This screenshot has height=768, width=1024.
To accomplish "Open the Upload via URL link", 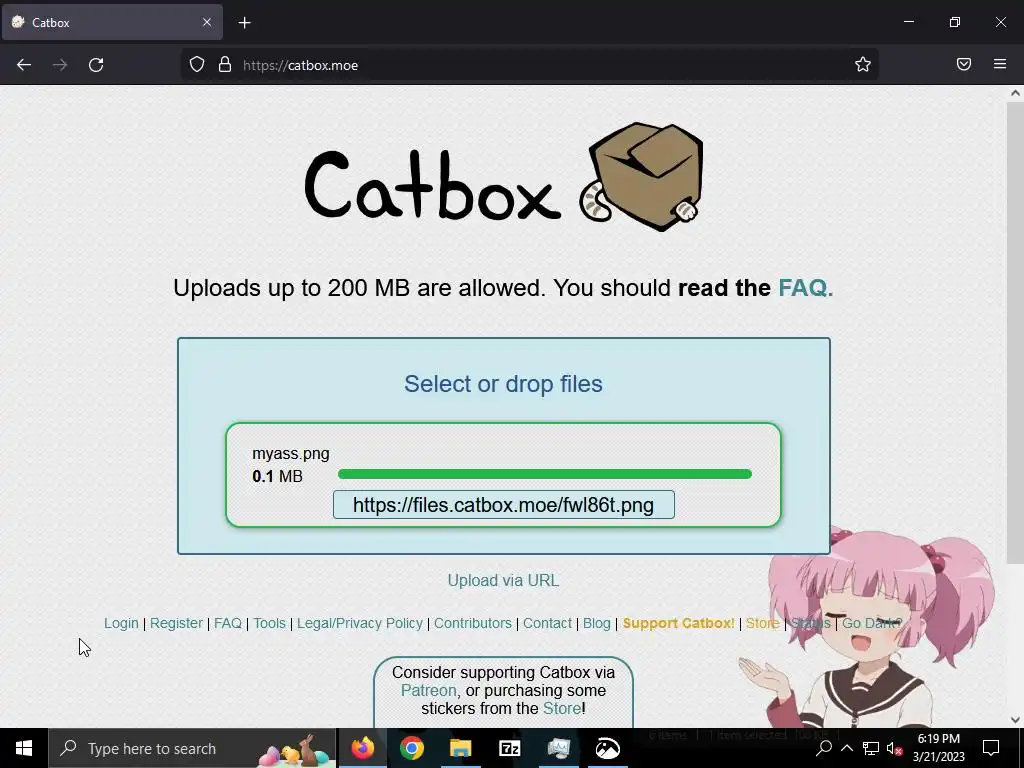I will click(x=503, y=581).
